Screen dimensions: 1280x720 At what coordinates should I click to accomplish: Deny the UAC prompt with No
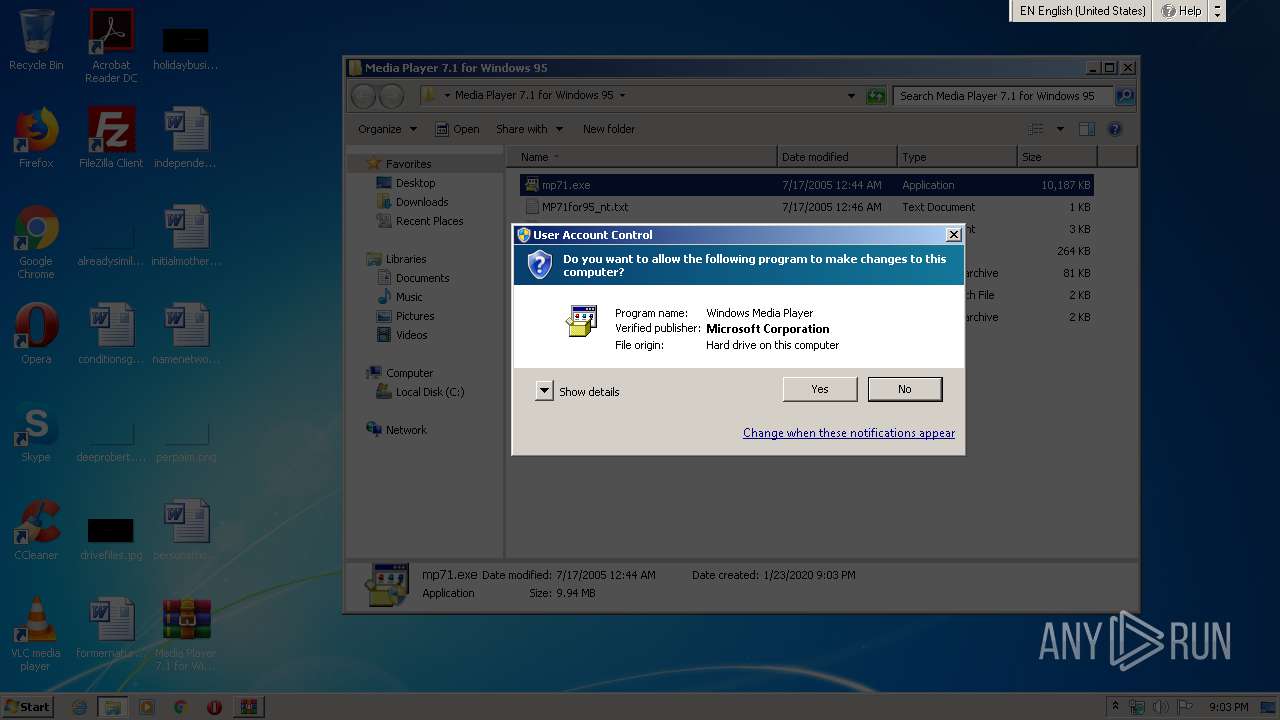tap(904, 389)
